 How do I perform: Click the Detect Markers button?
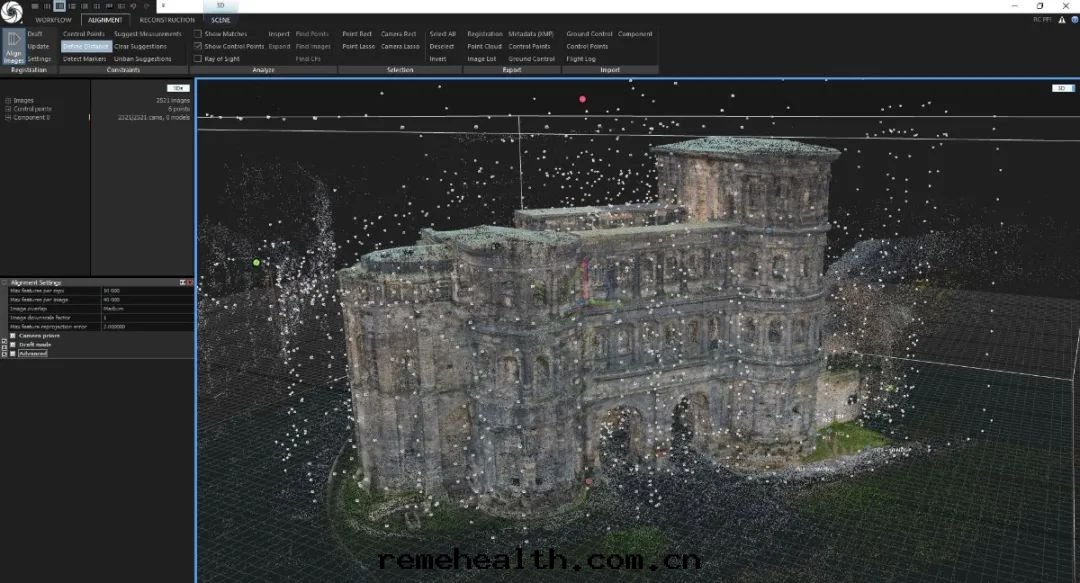pyautogui.click(x=84, y=59)
